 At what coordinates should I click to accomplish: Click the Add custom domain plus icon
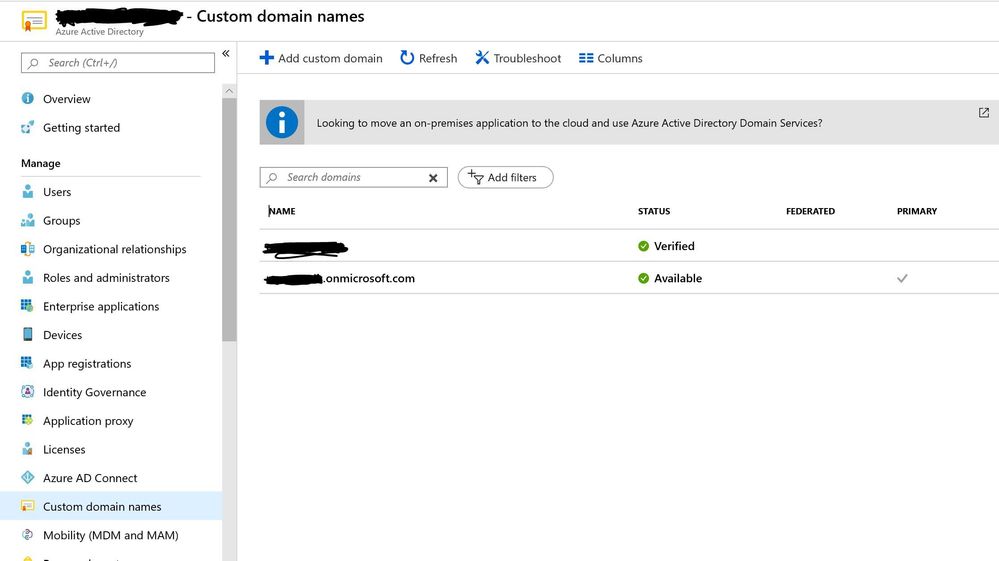pyautogui.click(x=266, y=58)
